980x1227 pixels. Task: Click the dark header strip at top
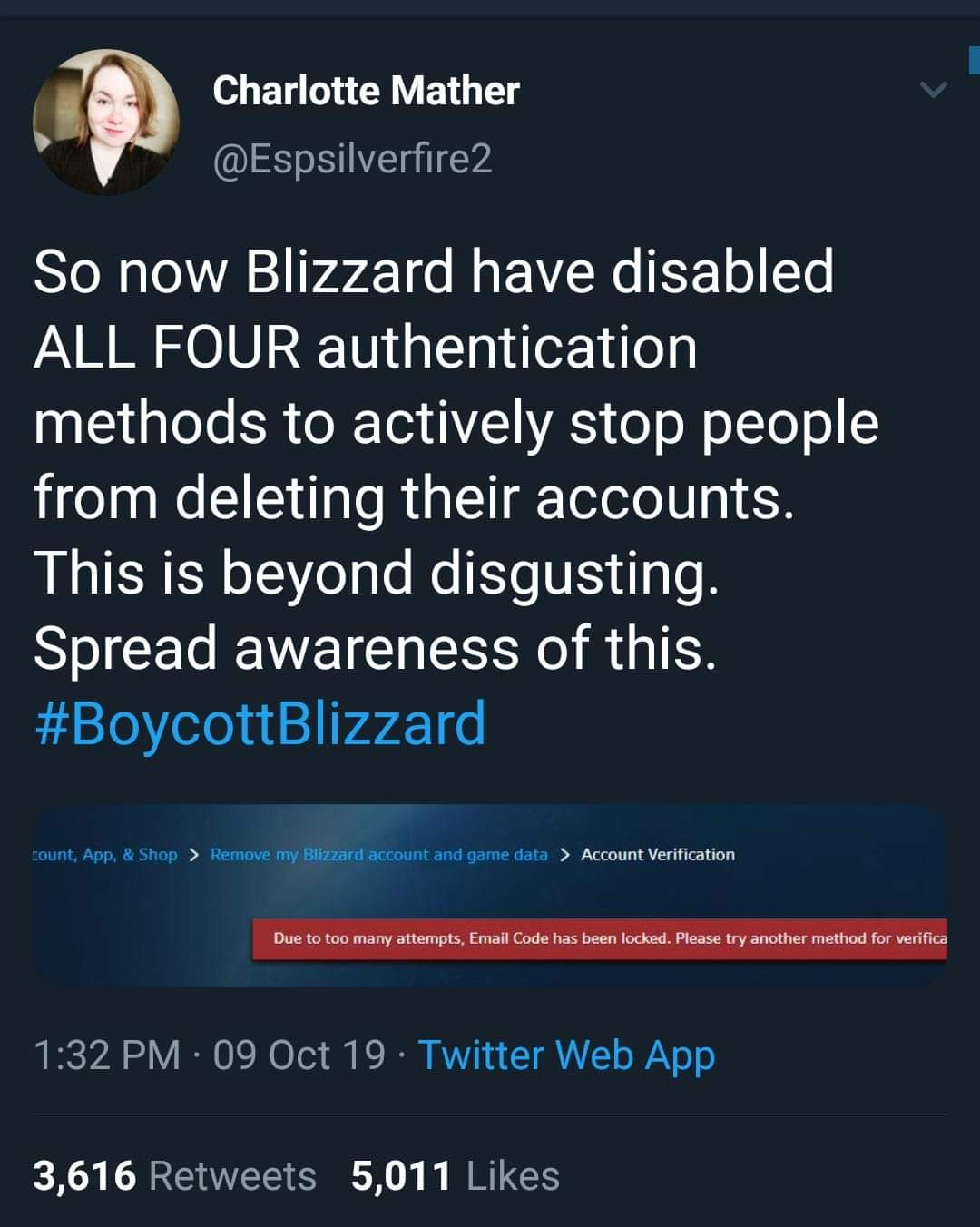click(490, 7)
